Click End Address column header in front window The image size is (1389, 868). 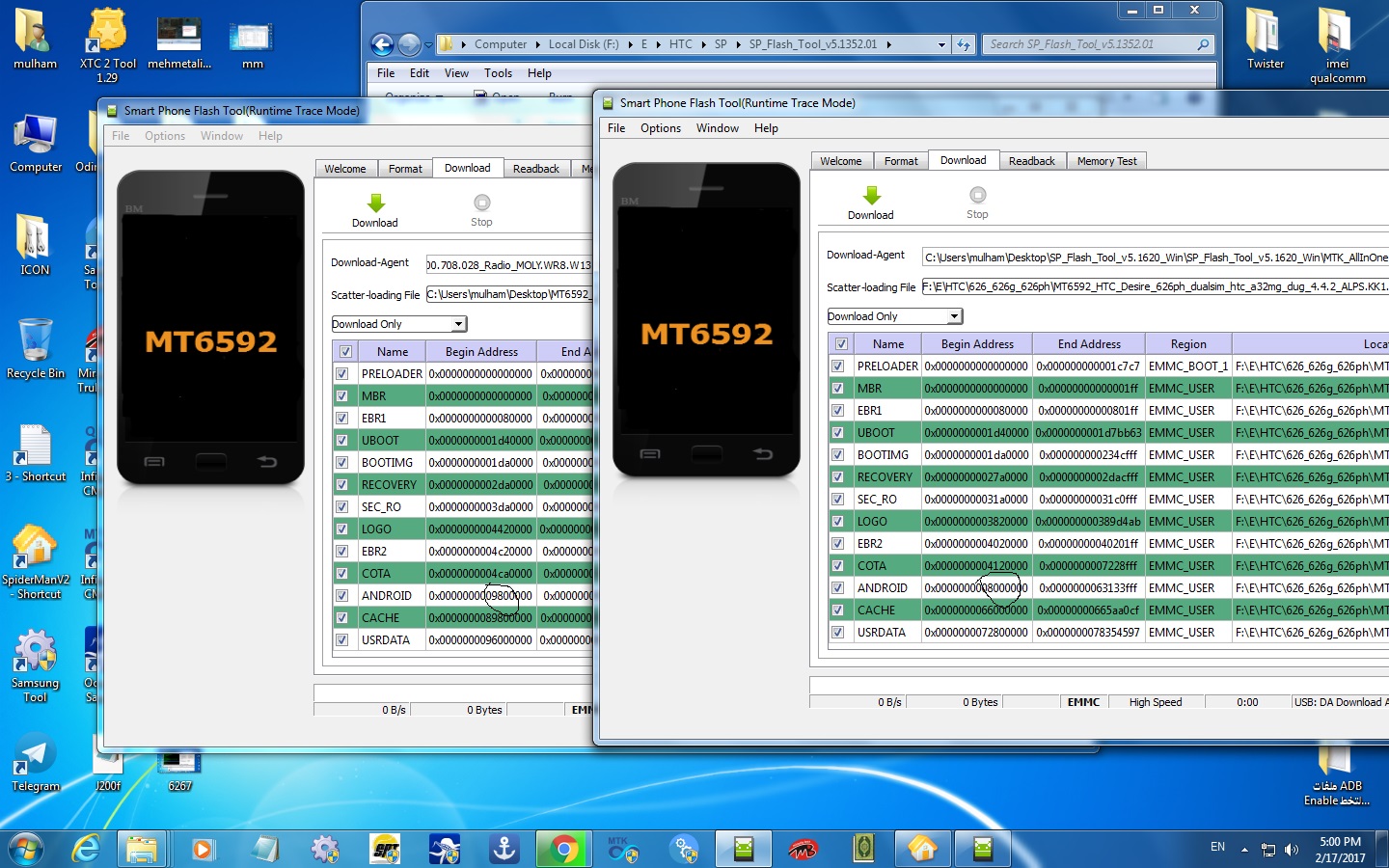coord(1089,344)
